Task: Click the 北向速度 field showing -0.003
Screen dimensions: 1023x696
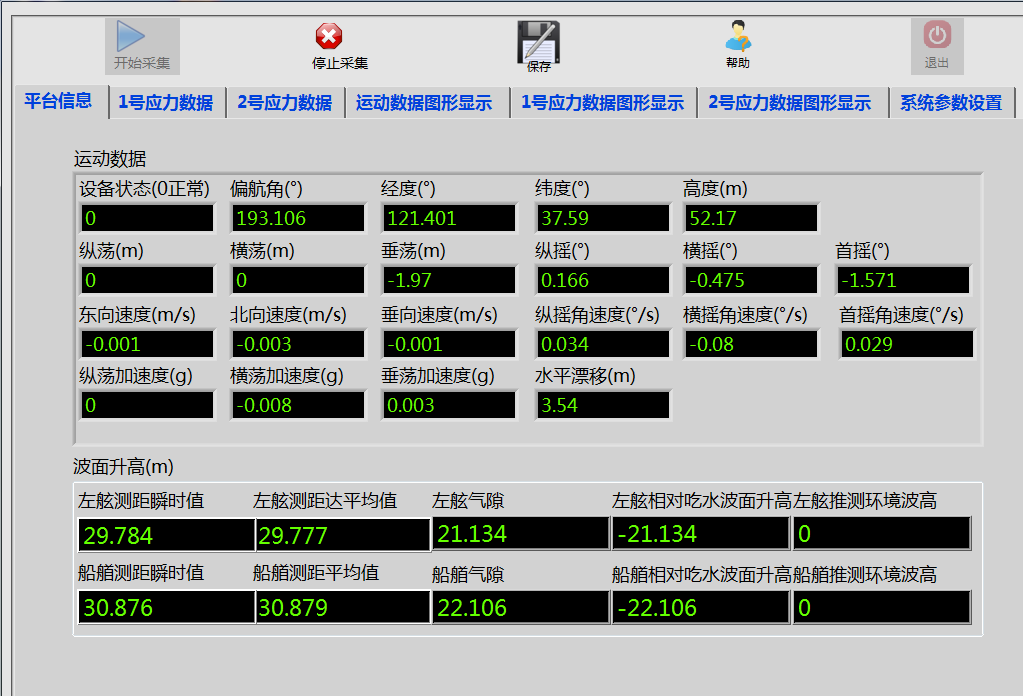Action: coord(298,344)
